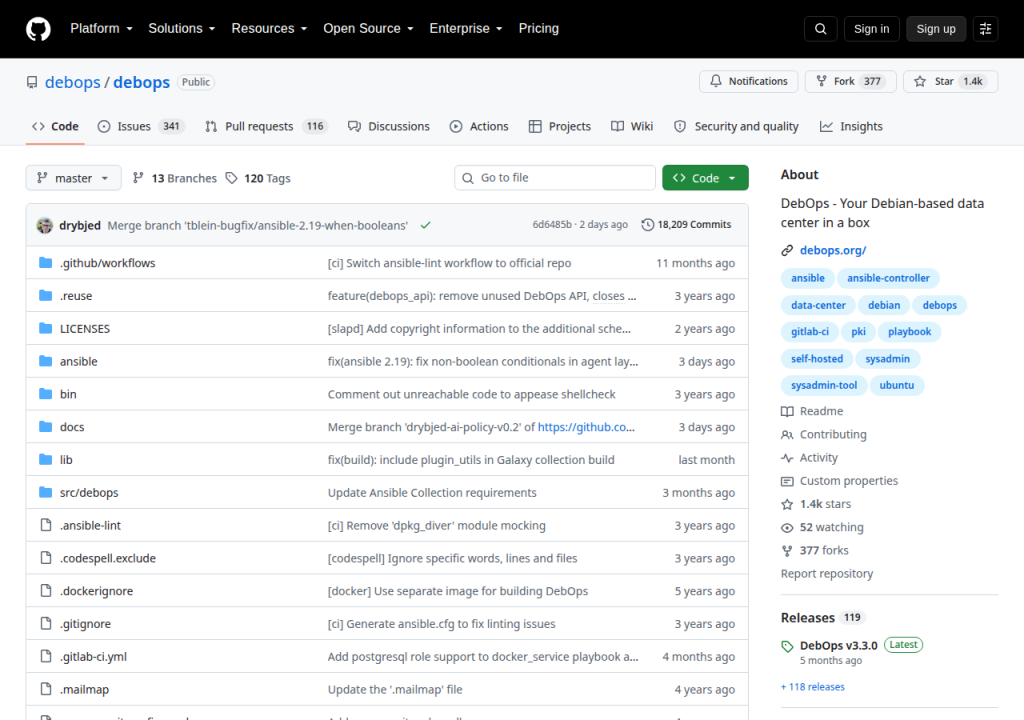Open the .reuse folder
The image size is (1024, 720).
76,296
